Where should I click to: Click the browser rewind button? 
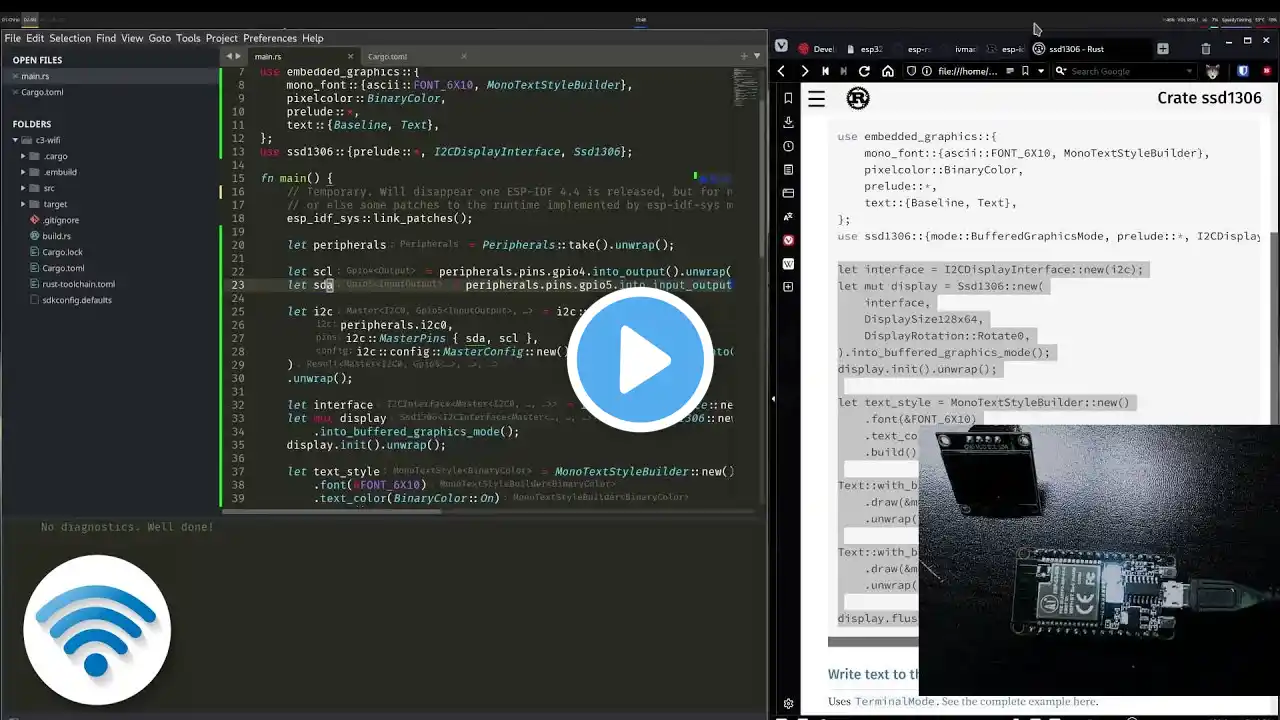click(825, 71)
